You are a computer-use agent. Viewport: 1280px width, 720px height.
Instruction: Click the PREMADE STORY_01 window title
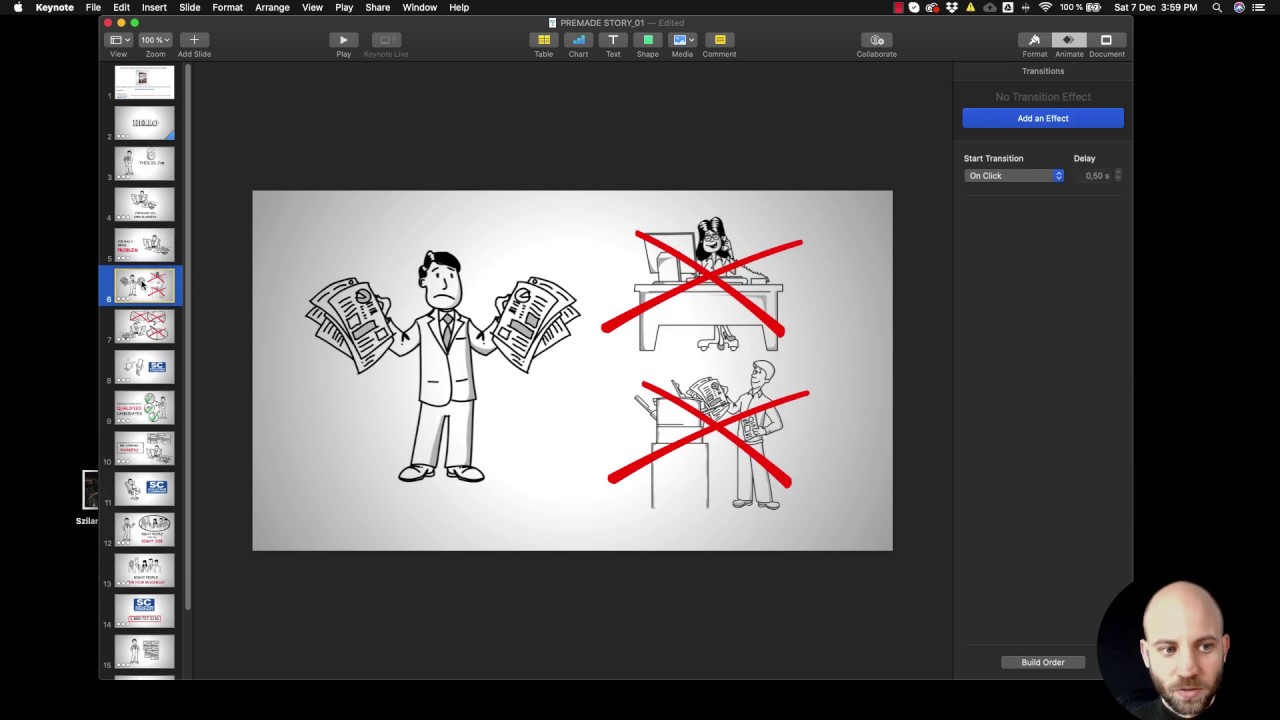601,22
